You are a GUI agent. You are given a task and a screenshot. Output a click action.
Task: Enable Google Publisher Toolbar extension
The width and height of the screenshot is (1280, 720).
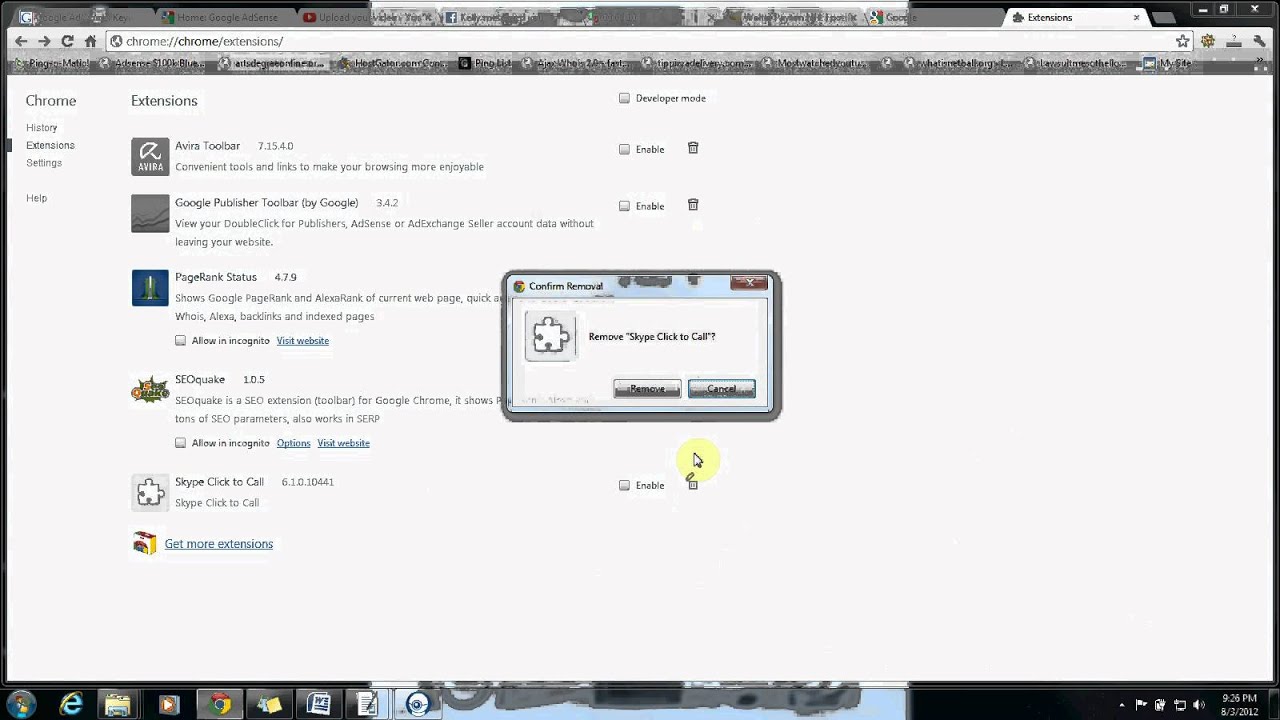tap(624, 206)
